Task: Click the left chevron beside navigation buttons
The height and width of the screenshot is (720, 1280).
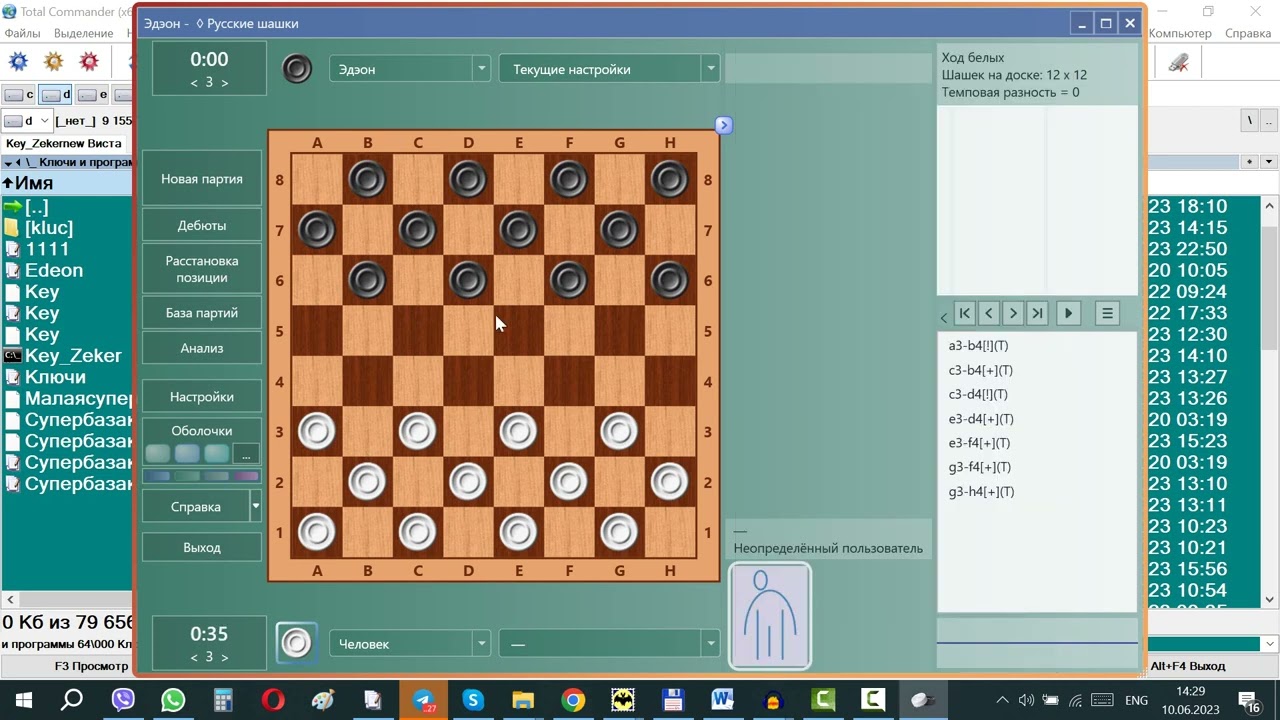Action: tap(944, 317)
